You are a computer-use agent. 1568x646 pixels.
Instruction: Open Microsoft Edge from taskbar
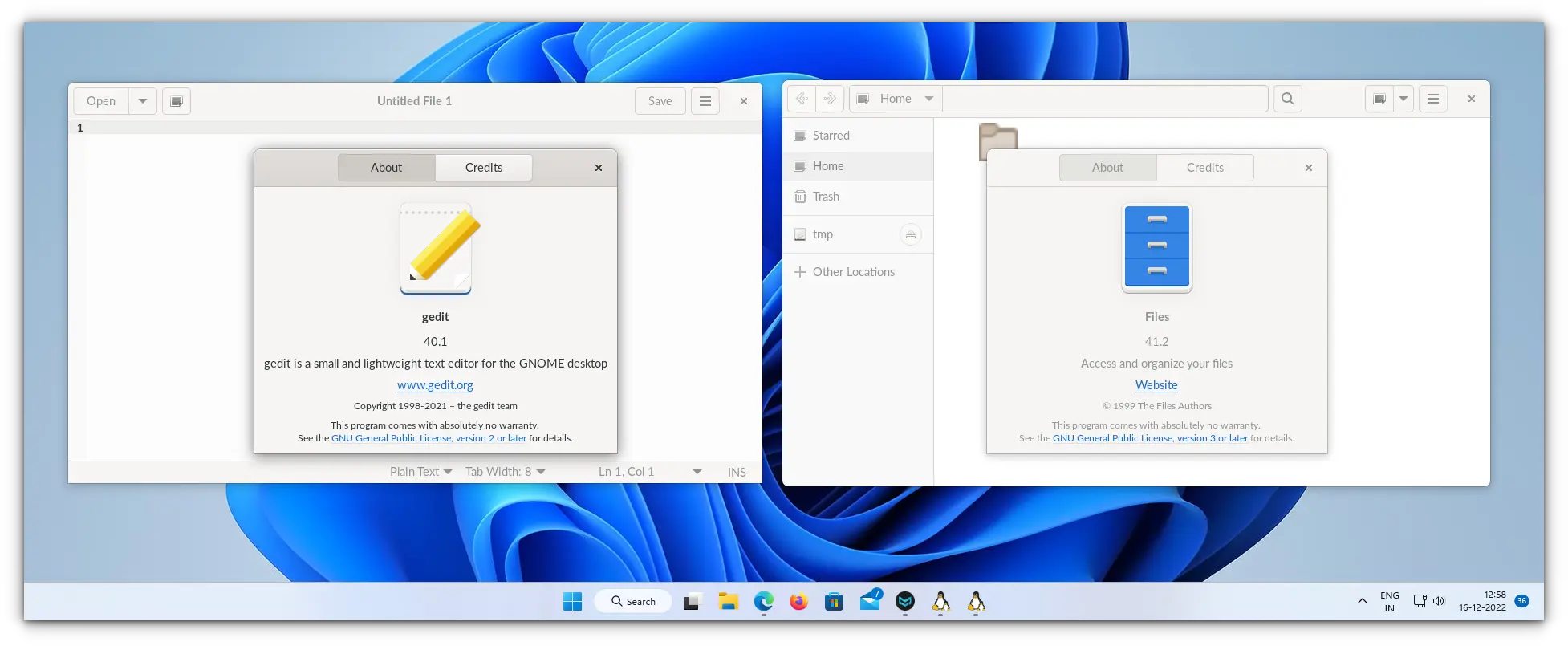764,602
